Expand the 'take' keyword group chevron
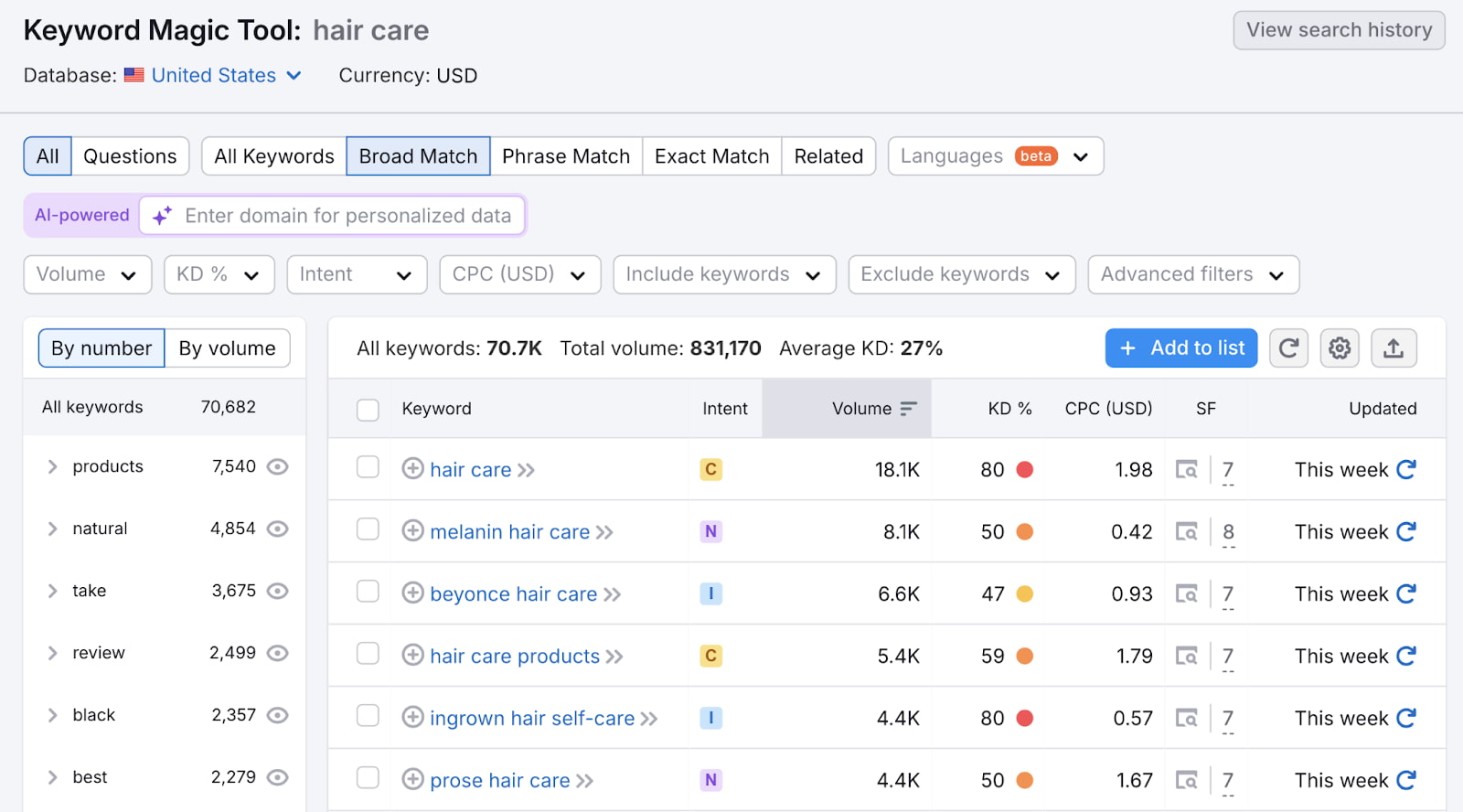The image size is (1463, 812). tap(52, 591)
